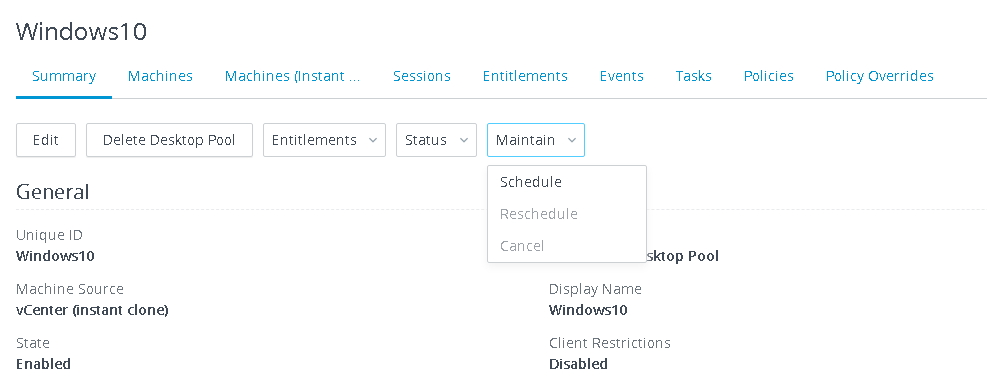Collapse the Maintain dropdown
Screen dimensions: 987x386
coord(536,140)
